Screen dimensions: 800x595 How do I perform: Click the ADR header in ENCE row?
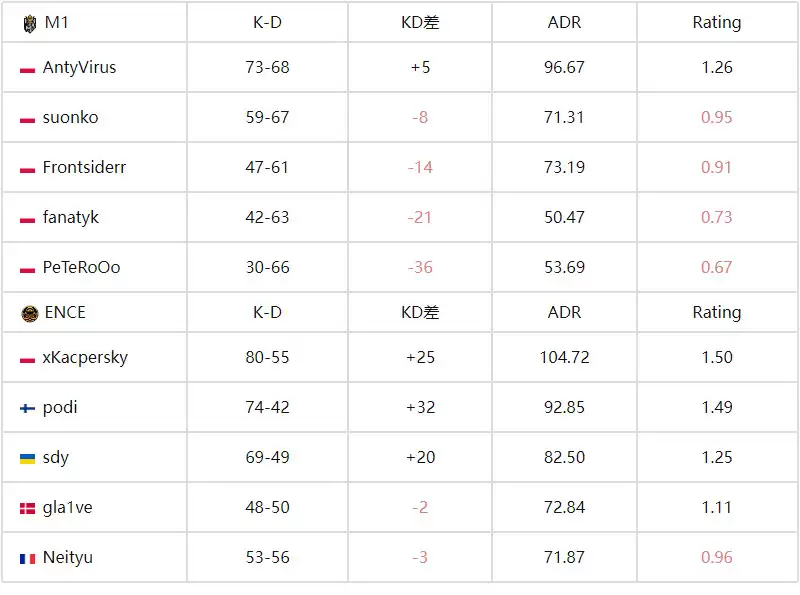point(564,313)
